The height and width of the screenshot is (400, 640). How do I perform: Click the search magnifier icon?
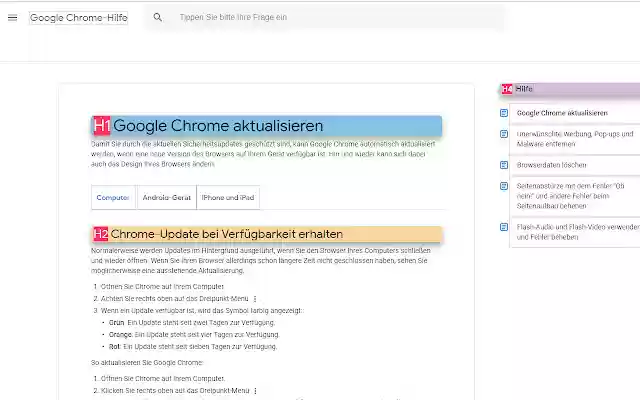click(x=158, y=18)
